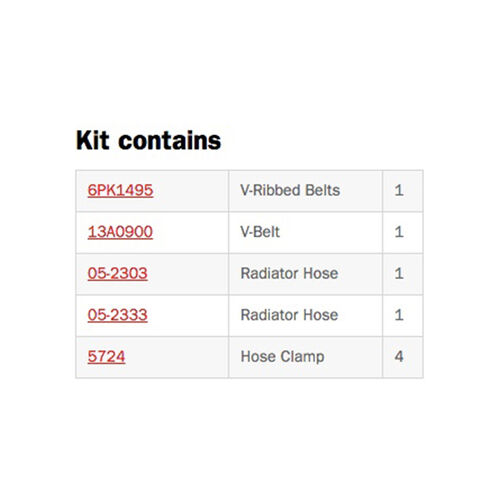Viewport: 500px width, 500px height.
Task: Click the word Belts in first row
Action: tap(322, 190)
